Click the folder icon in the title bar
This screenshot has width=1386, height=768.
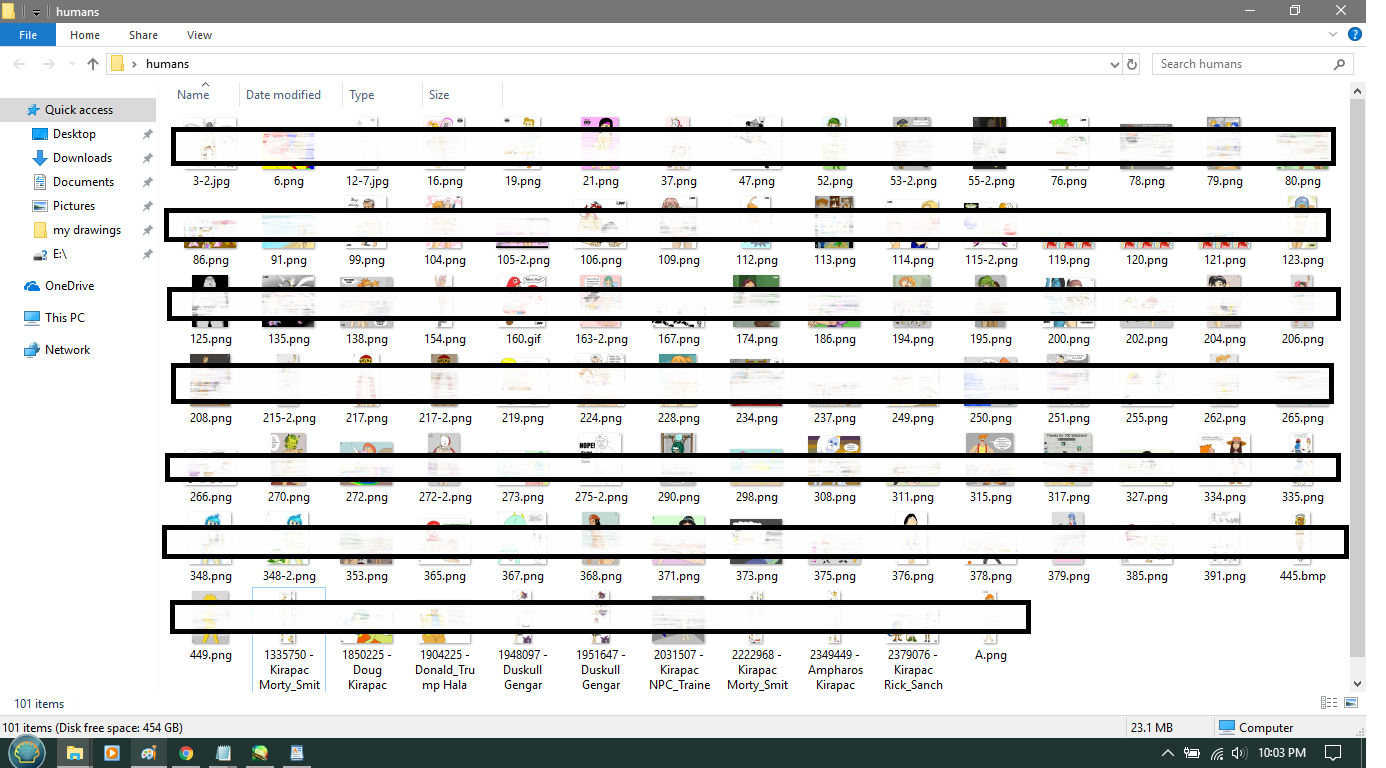pyautogui.click(x=9, y=11)
